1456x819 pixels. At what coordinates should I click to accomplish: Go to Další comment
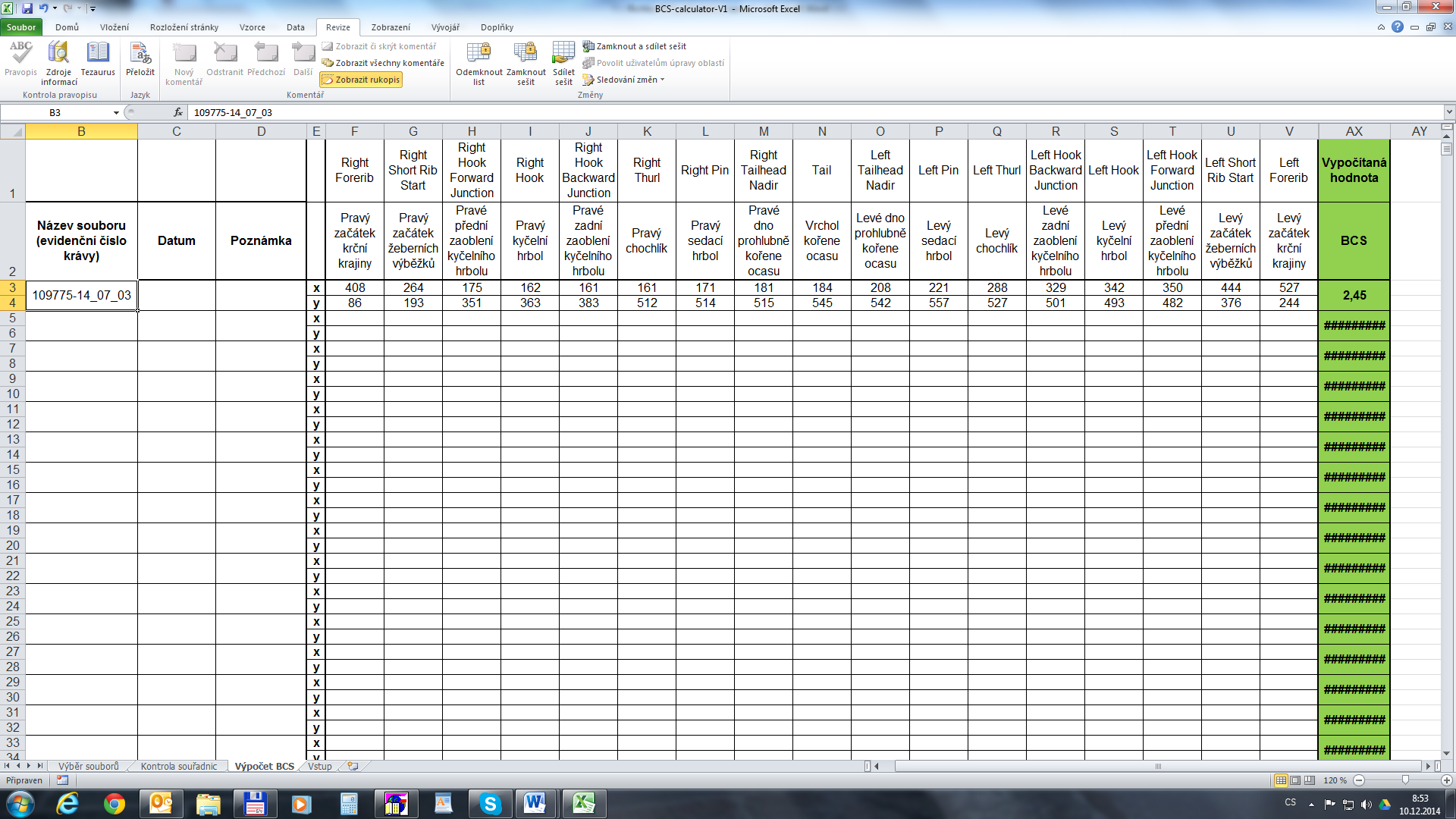[x=303, y=60]
